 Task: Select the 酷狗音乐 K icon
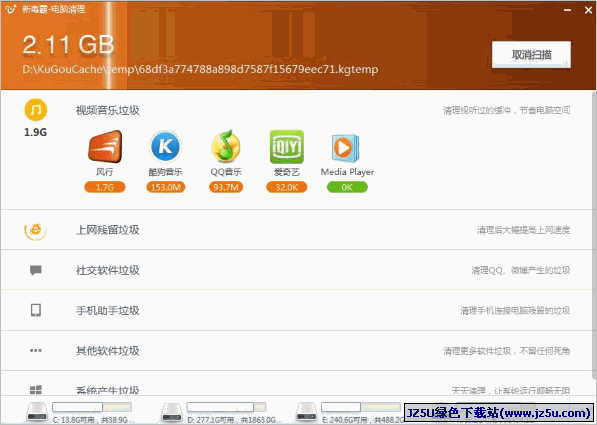point(165,146)
